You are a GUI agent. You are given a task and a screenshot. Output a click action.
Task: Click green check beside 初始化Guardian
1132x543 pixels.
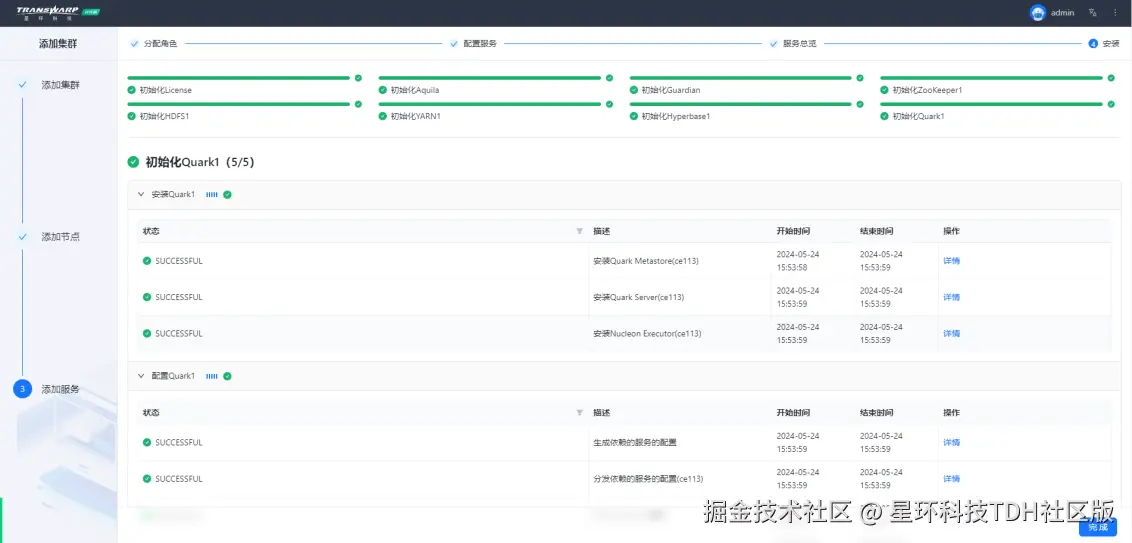point(634,90)
